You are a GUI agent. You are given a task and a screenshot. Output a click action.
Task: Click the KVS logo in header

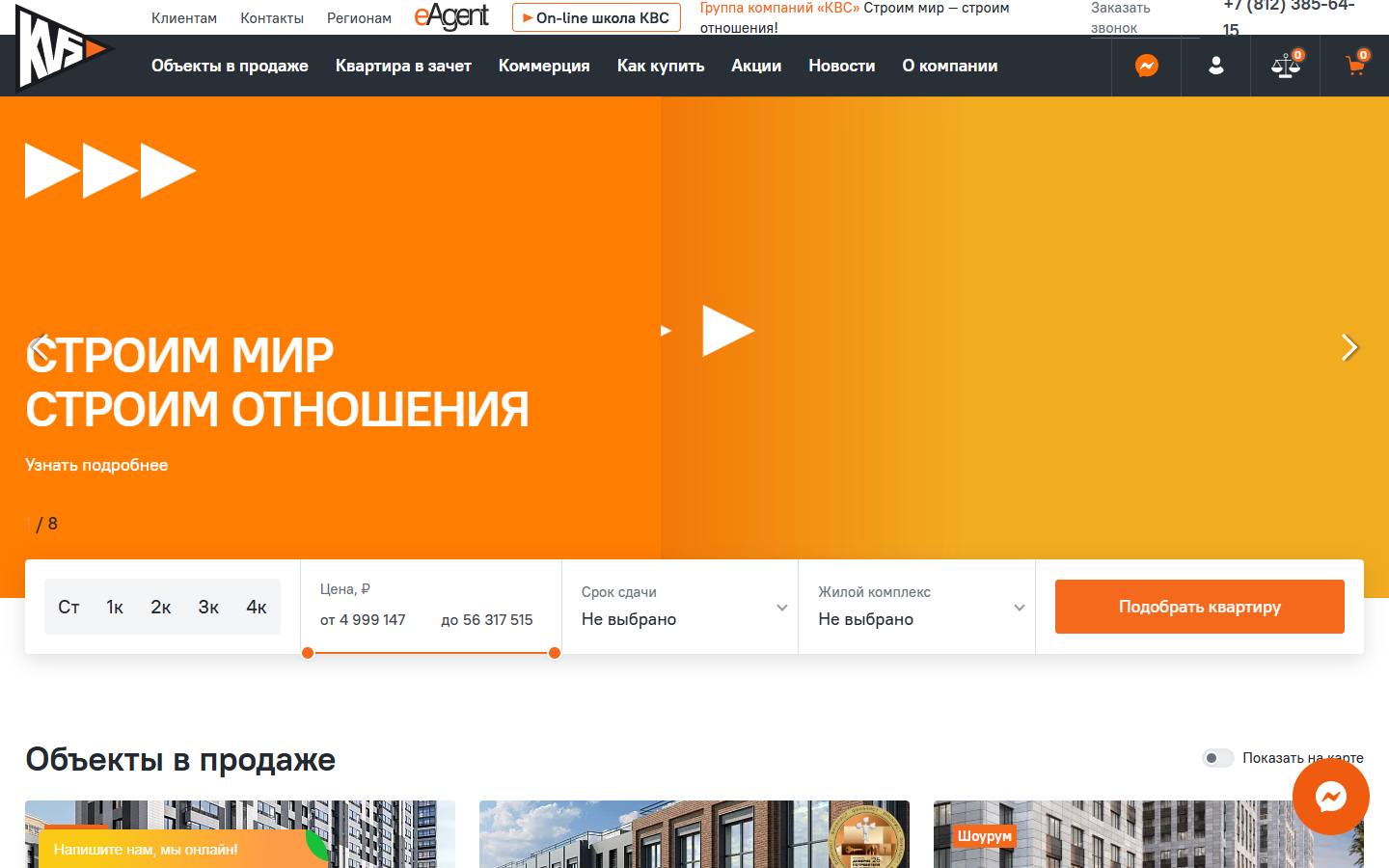64,48
